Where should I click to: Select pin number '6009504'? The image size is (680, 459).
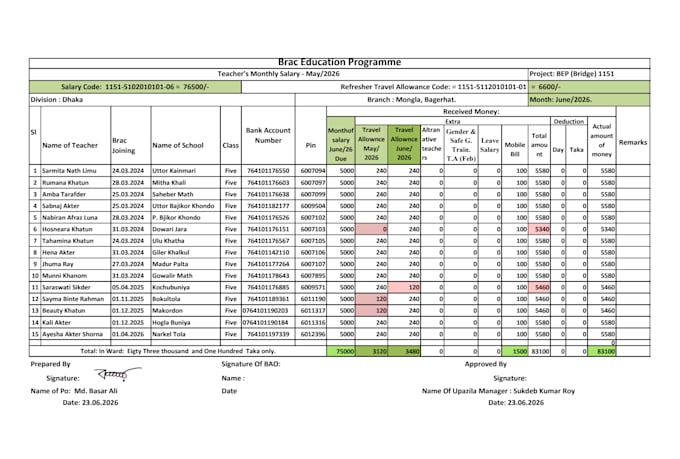[x=313, y=206]
